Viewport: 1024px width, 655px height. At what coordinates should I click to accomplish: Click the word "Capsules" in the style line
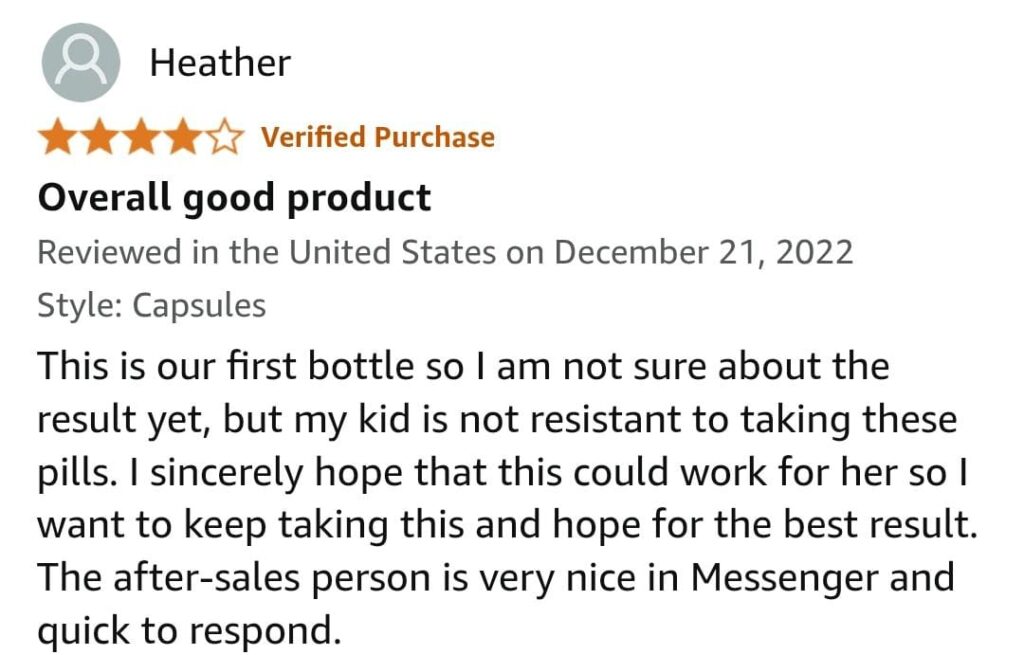click(199, 304)
